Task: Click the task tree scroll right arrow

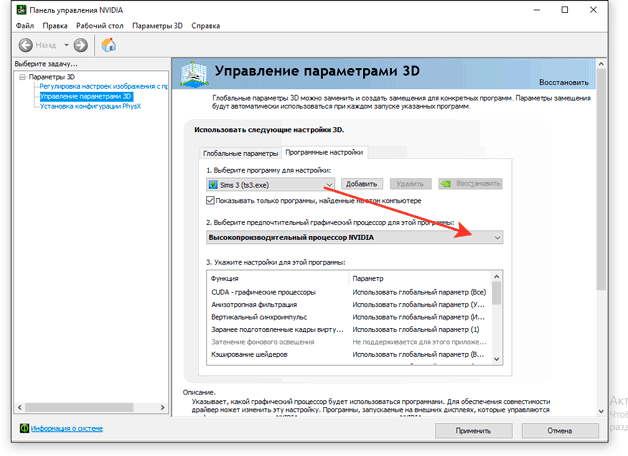Action: [x=162, y=407]
